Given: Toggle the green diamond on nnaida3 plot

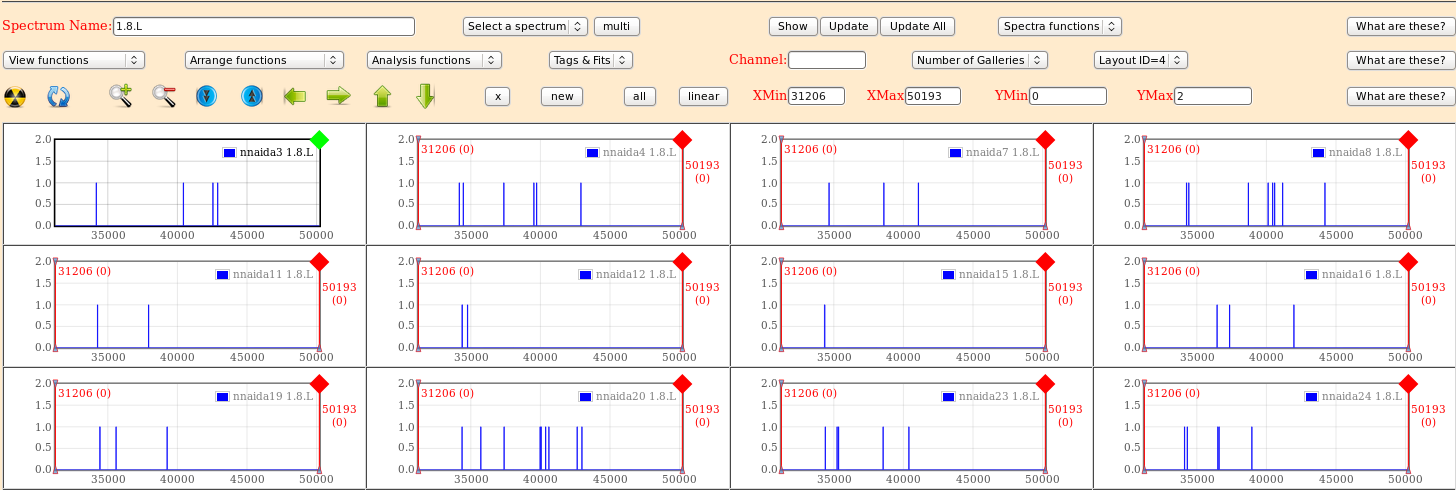Looking at the screenshot, I should (319, 139).
